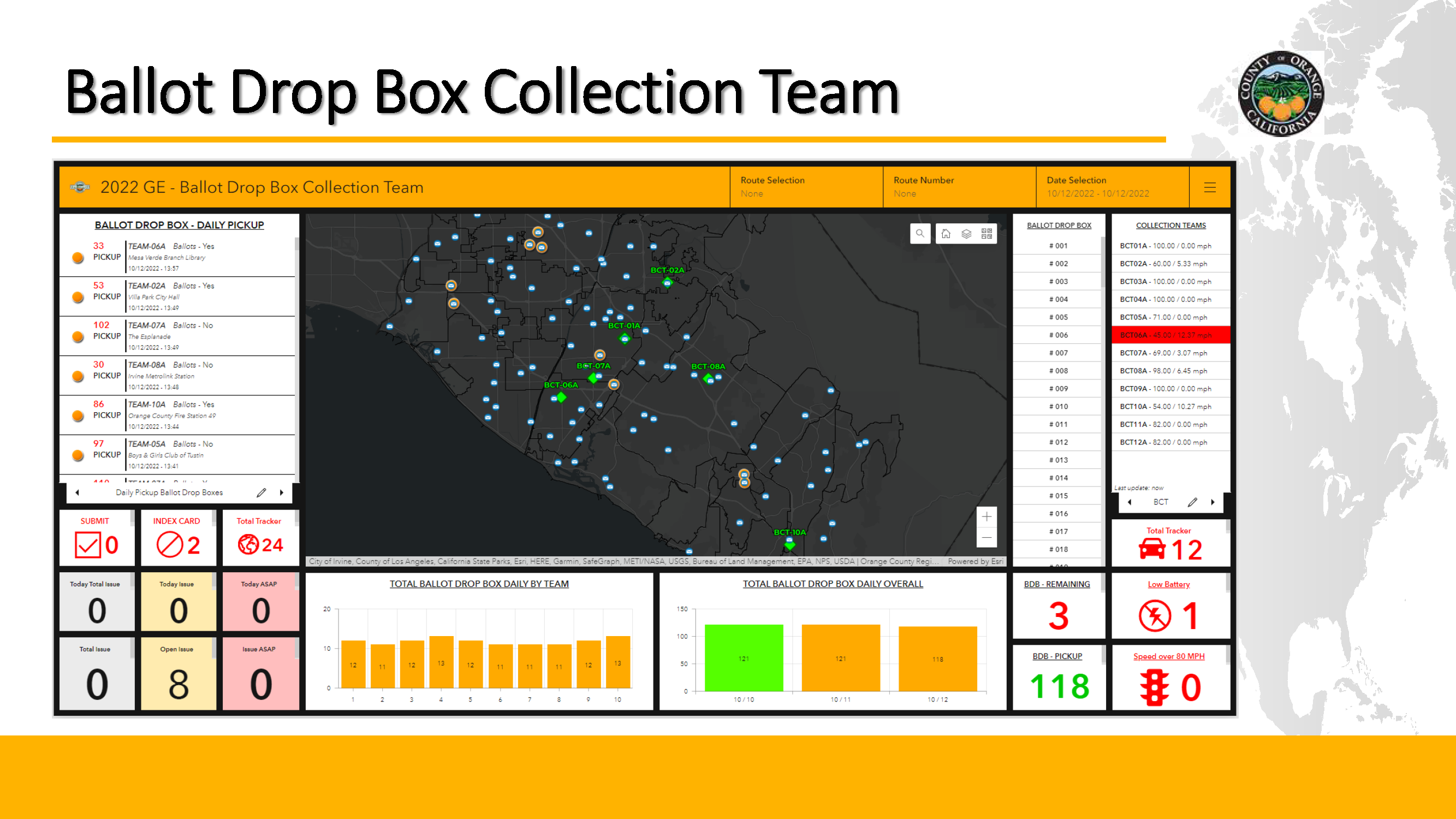Image resolution: width=1456 pixels, height=819 pixels.
Task: Zoom in with the map plus button
Action: tap(986, 517)
